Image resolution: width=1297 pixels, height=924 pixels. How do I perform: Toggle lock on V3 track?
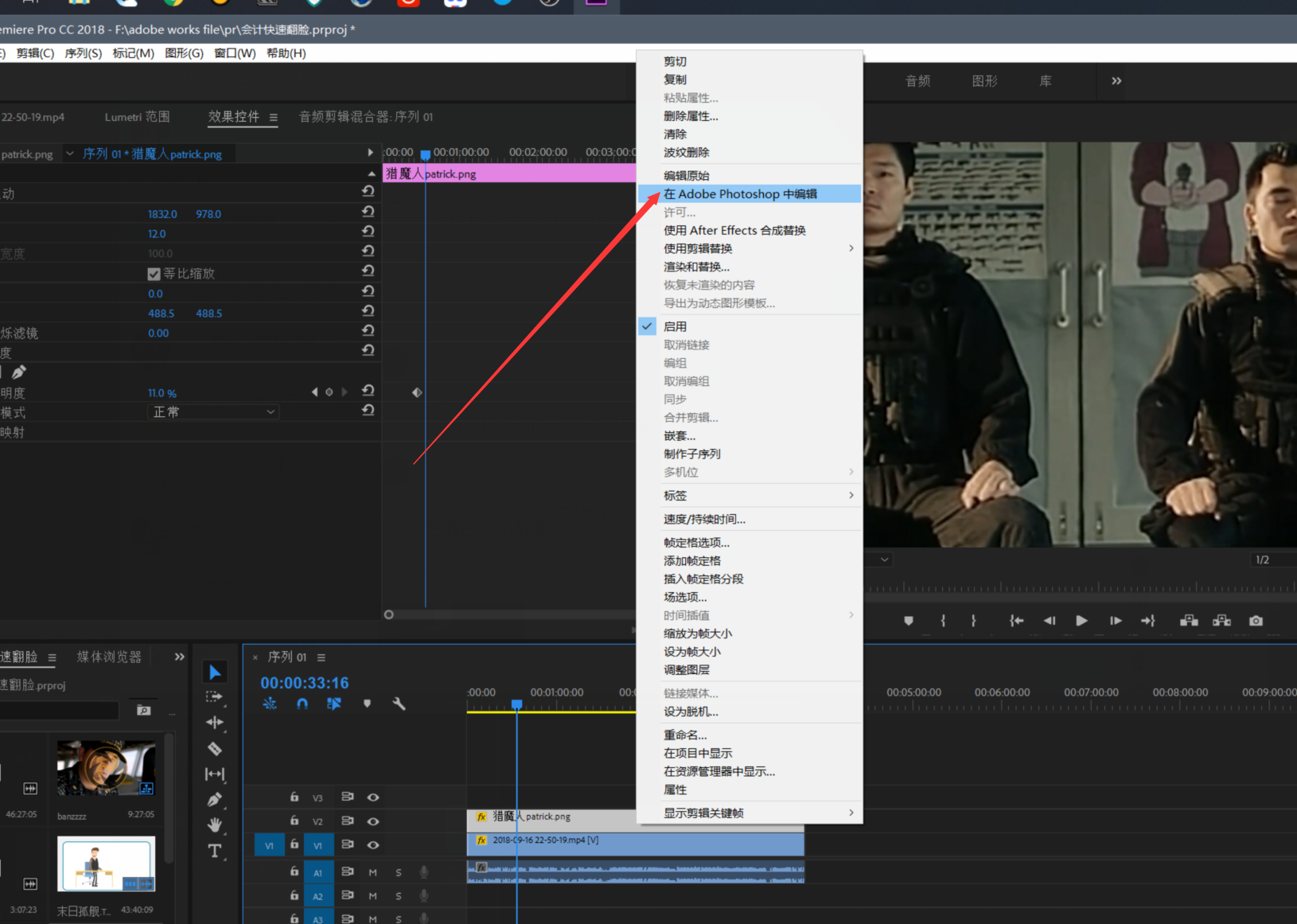tap(294, 796)
